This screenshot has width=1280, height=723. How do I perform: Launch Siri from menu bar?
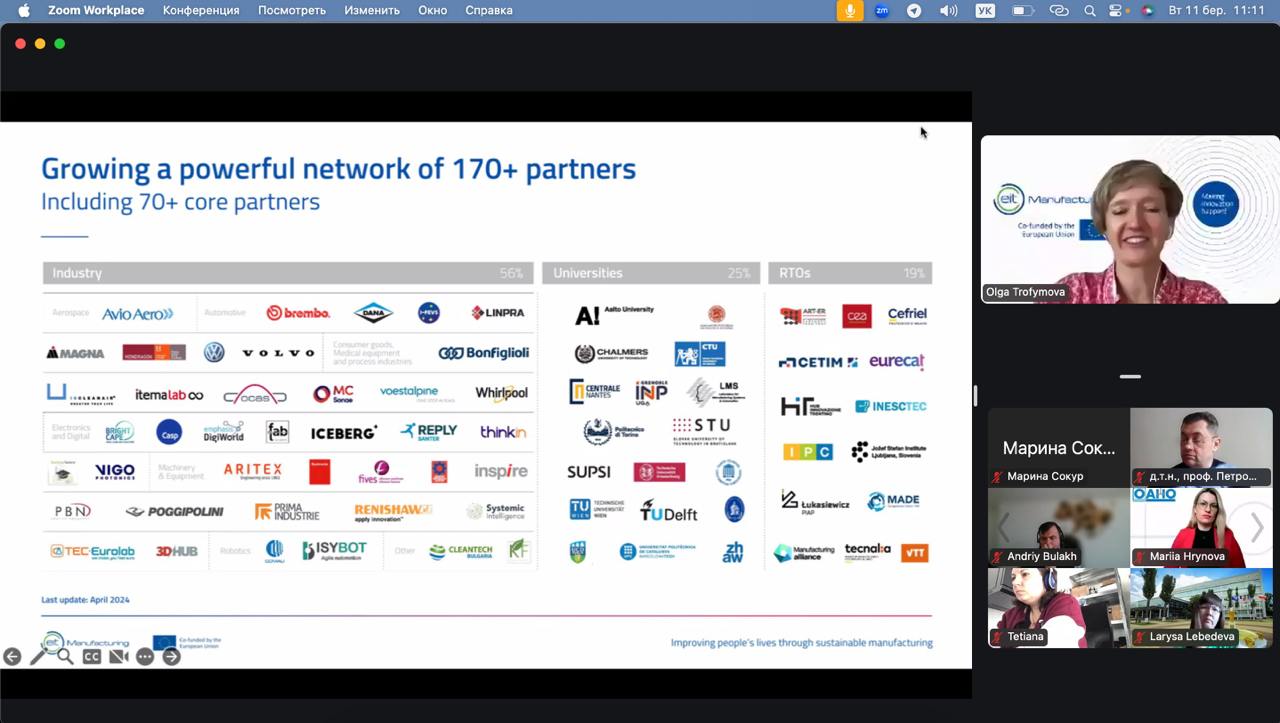click(1147, 10)
